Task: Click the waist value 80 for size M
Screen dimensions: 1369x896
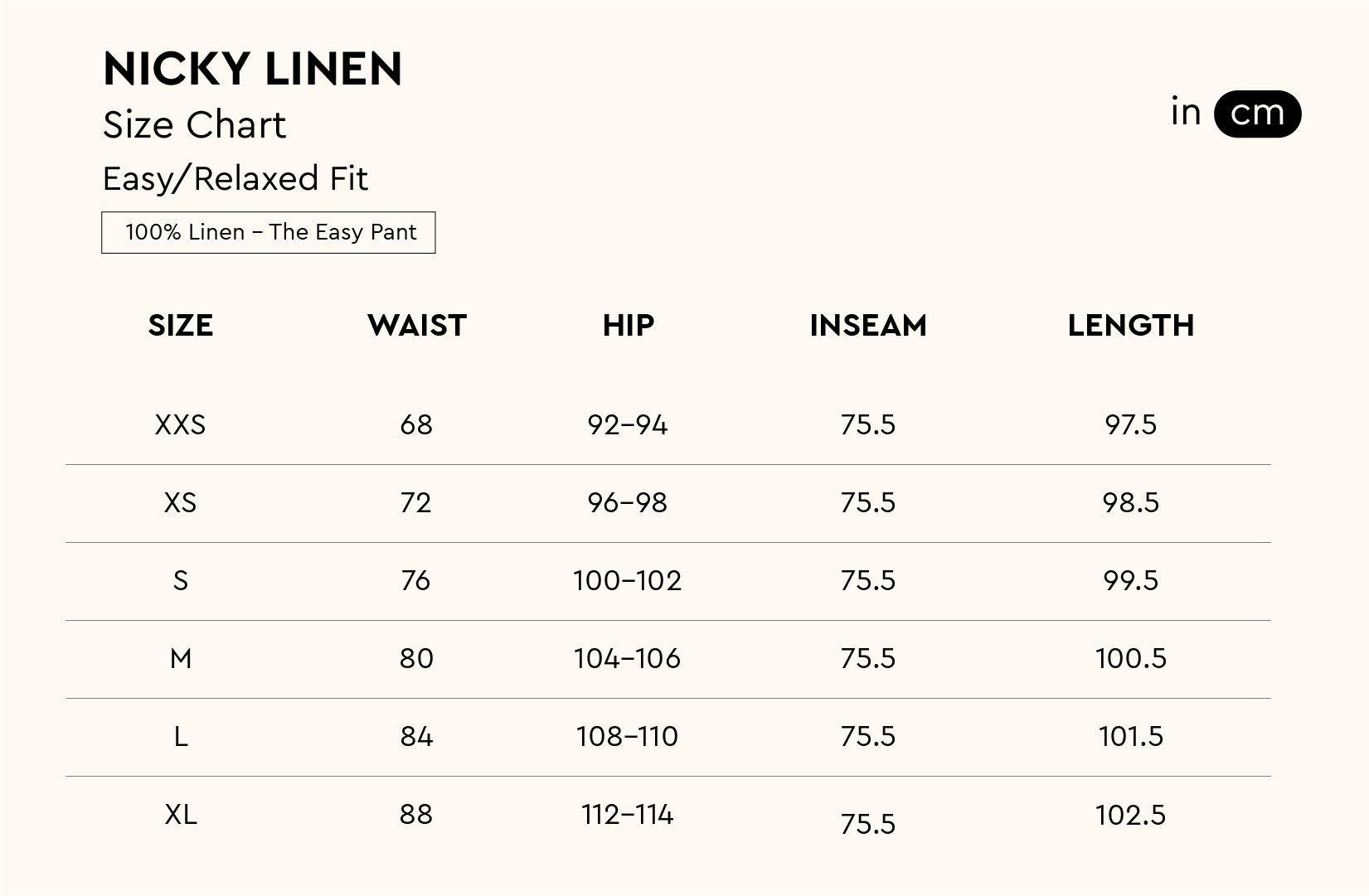Action: click(x=416, y=658)
